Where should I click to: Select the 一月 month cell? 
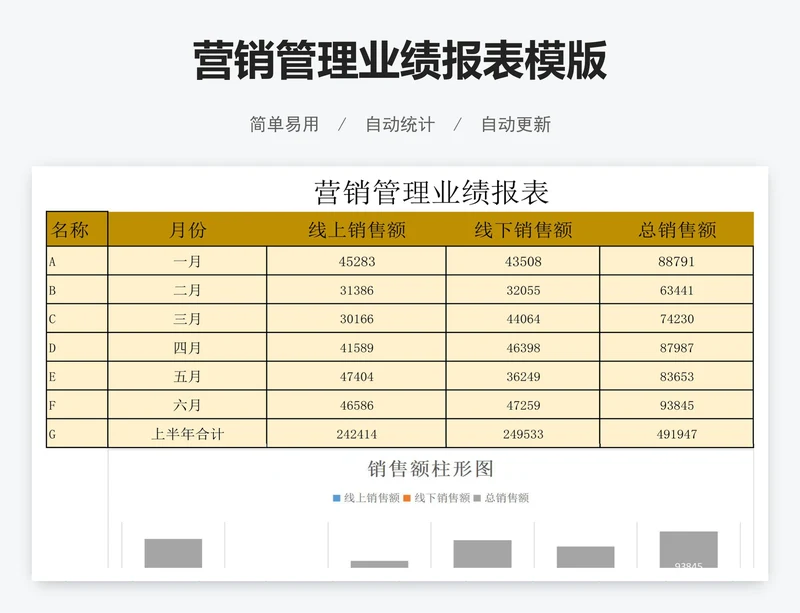click(187, 261)
